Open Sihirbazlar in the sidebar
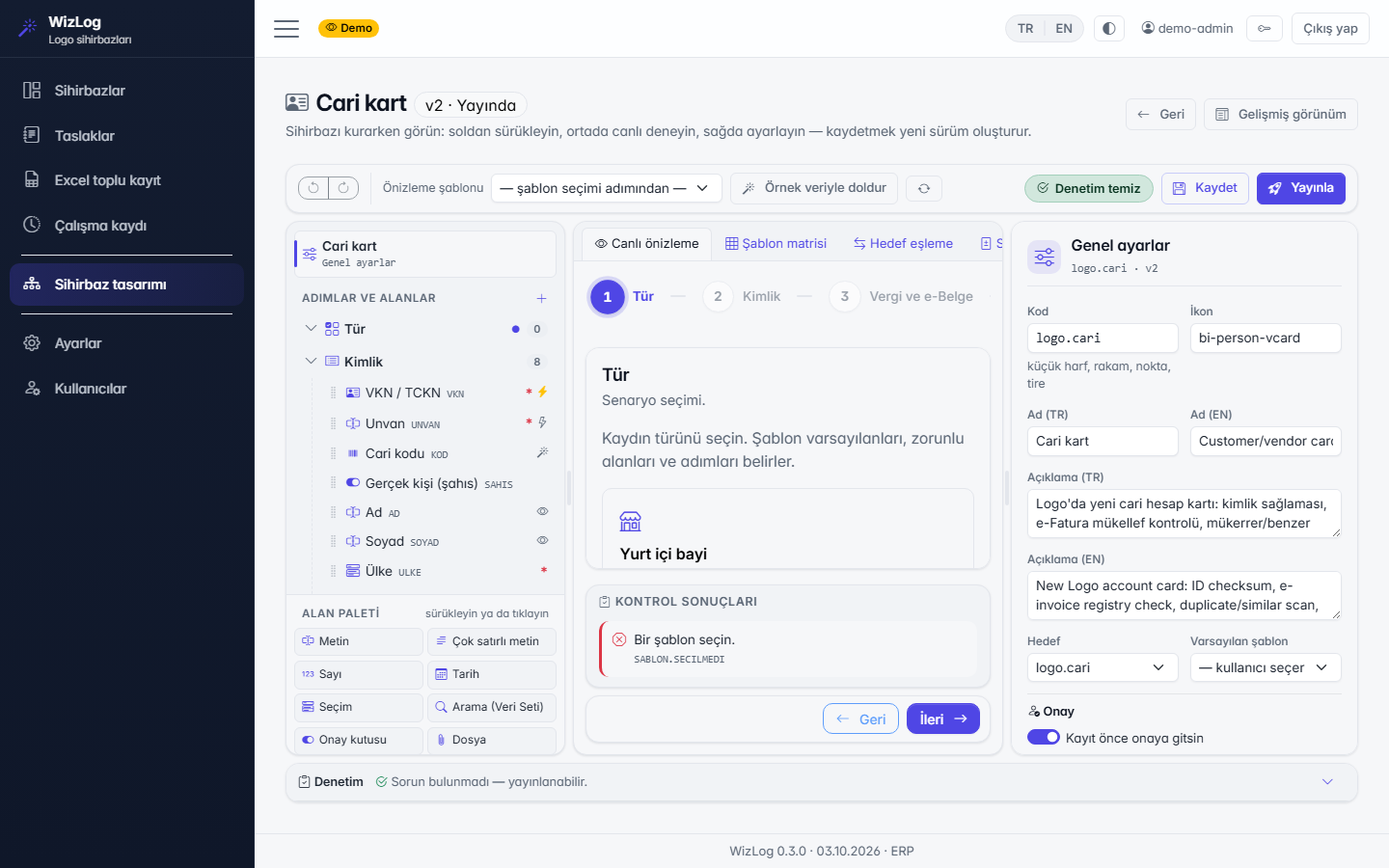 [127, 91]
